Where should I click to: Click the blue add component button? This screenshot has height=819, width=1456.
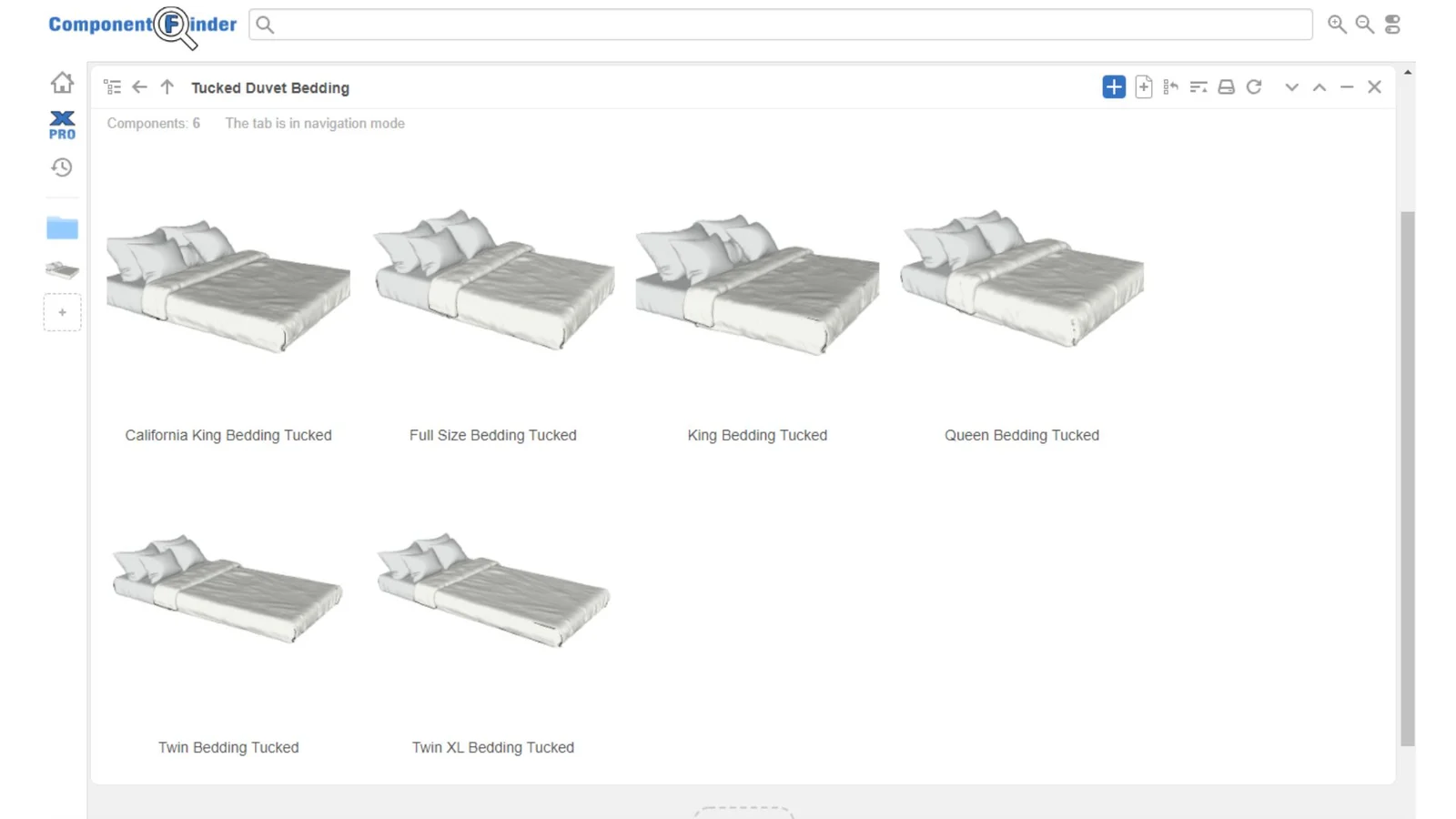point(1114,86)
